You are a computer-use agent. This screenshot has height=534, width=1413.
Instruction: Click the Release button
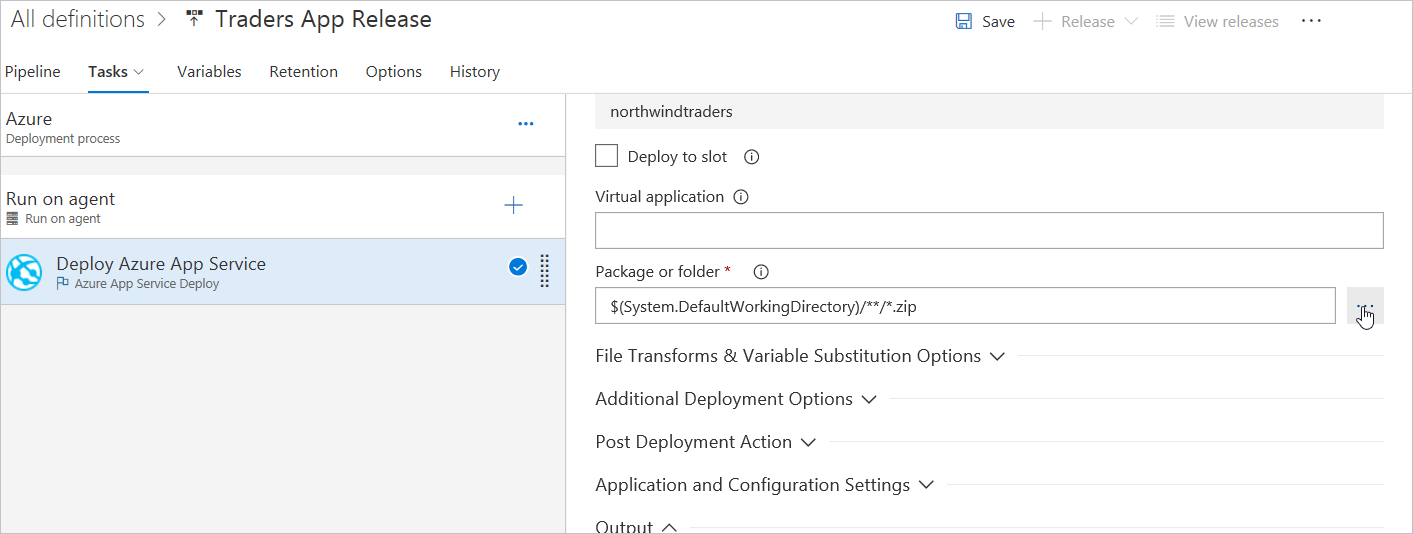(1085, 21)
